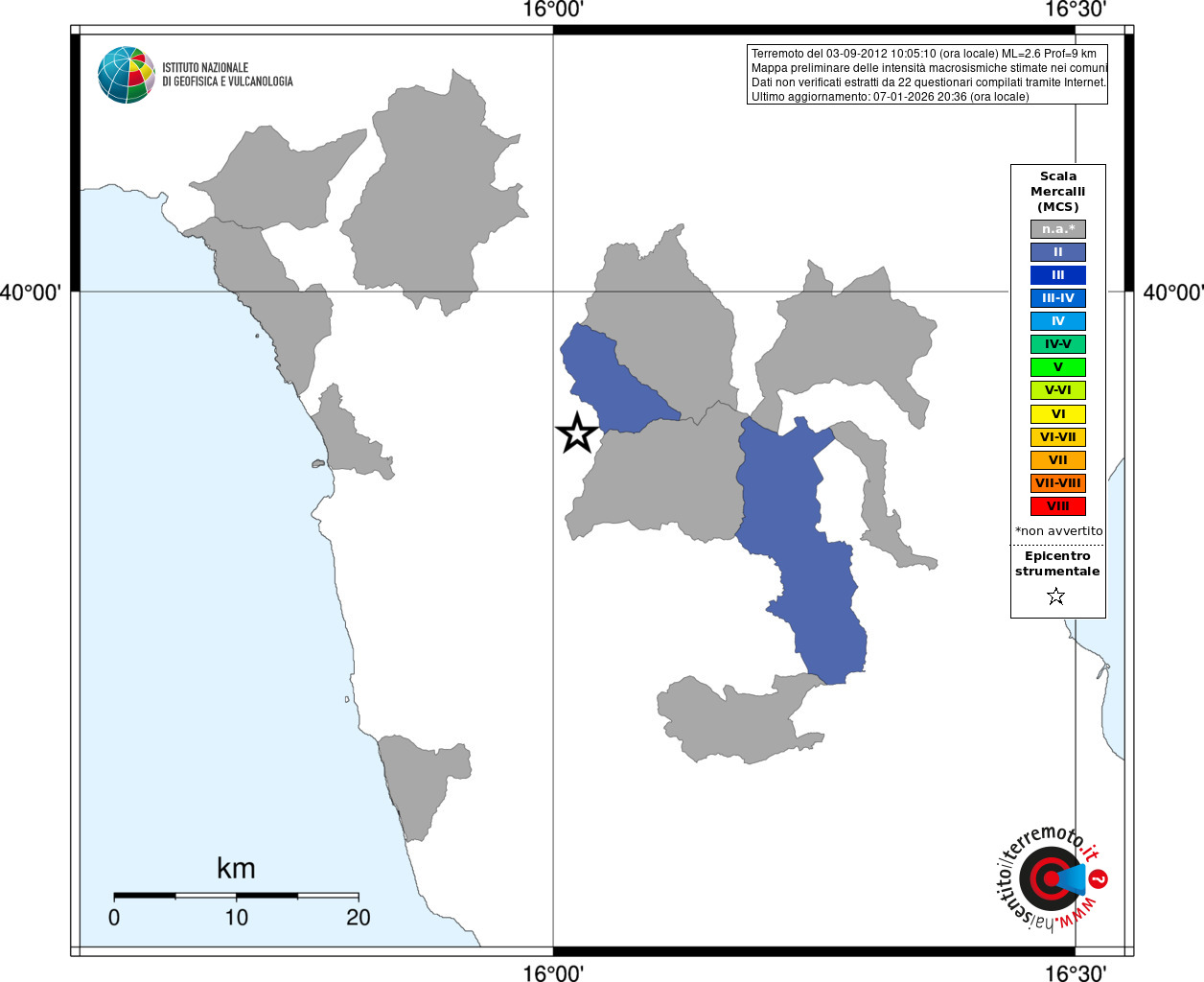Click the left 40°00' latitude label
This screenshot has width=1204, height=982.
31,292
